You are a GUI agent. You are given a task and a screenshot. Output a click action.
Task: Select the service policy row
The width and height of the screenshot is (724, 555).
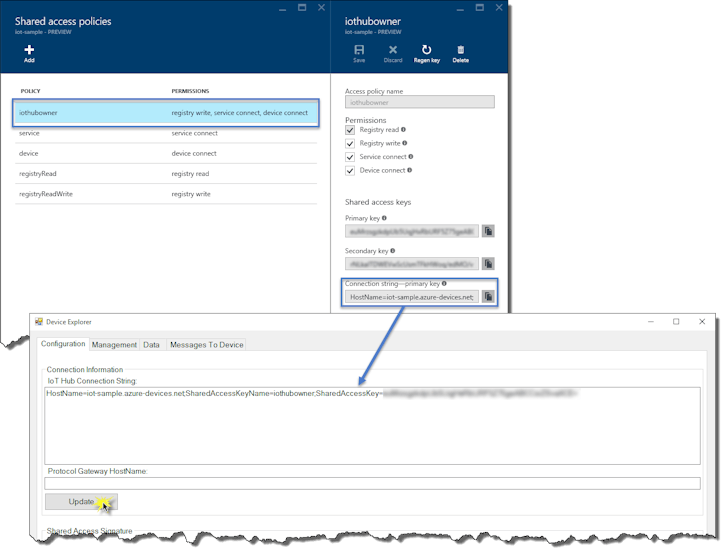(166, 133)
